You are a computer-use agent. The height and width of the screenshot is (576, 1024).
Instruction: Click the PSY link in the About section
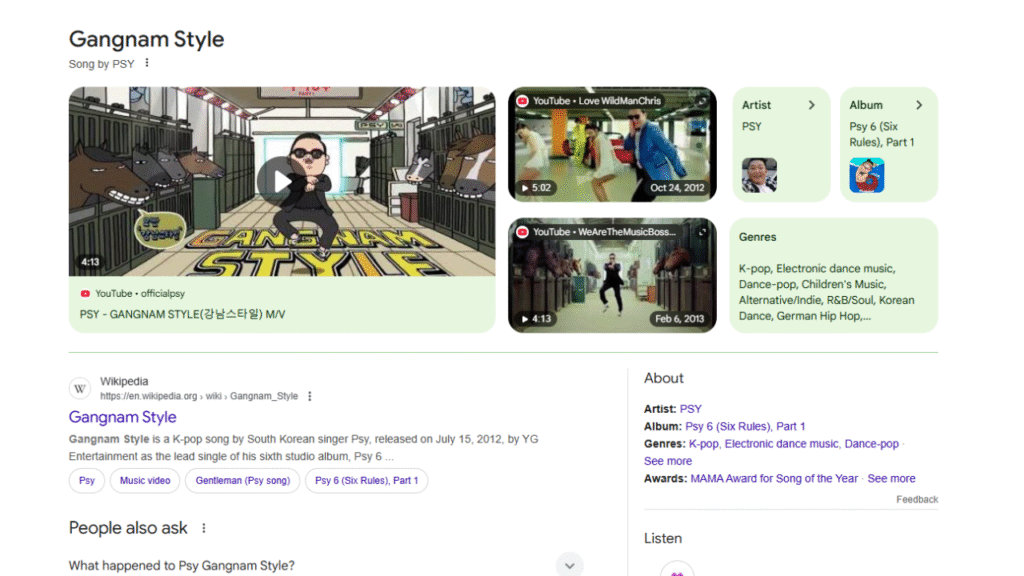tap(690, 409)
